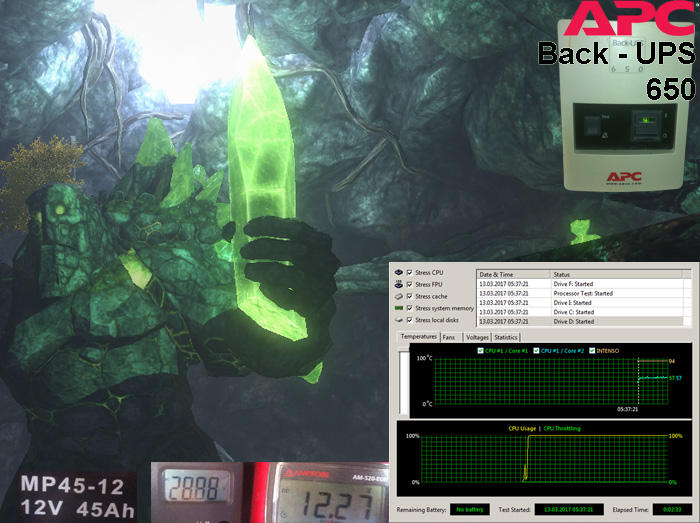Click the APC UPS left power switch
This screenshot has width=700, height=523.
coord(593,125)
